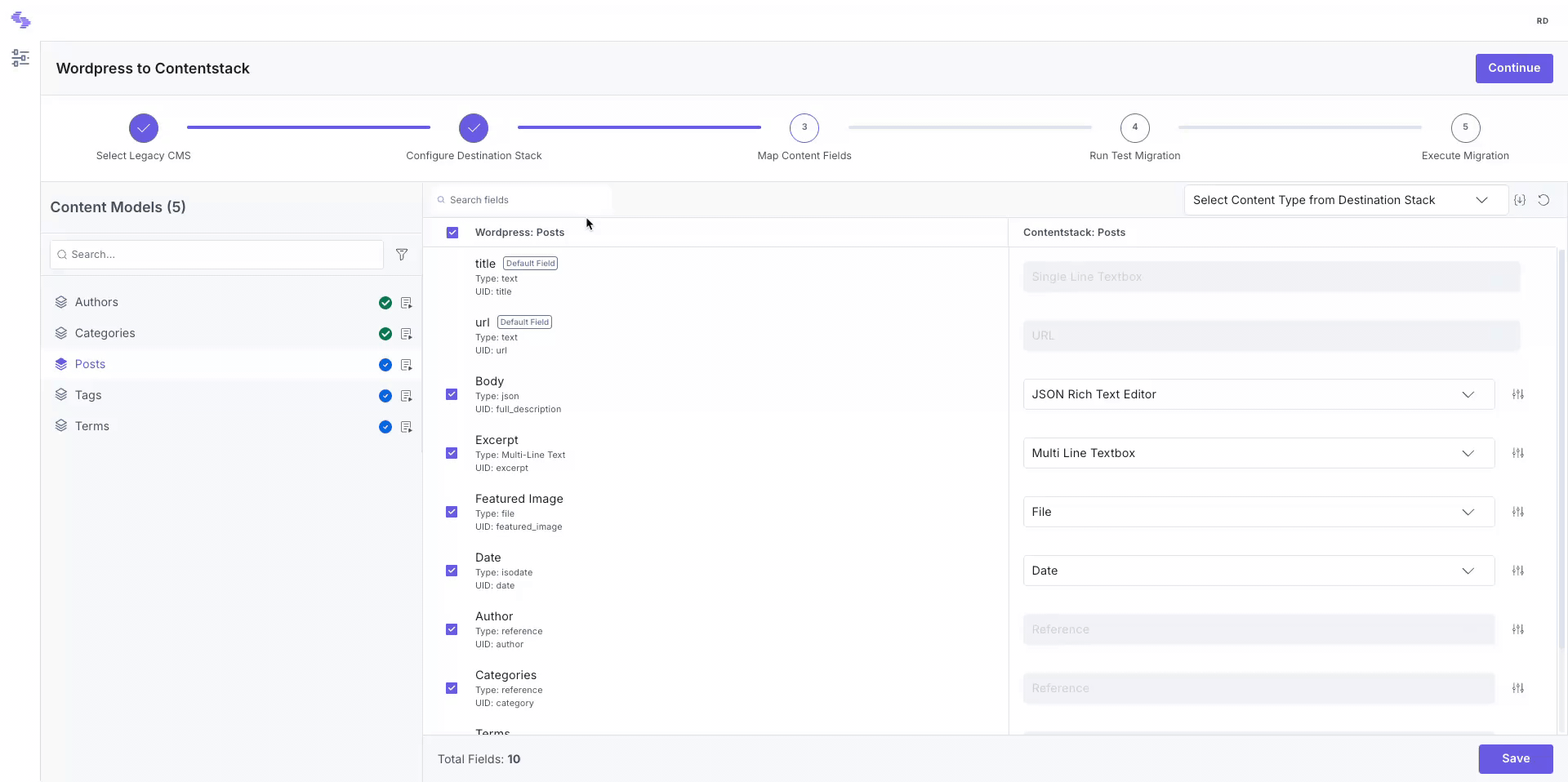Open Authors schema preview icon
The width and height of the screenshot is (1568, 782).
(406, 303)
